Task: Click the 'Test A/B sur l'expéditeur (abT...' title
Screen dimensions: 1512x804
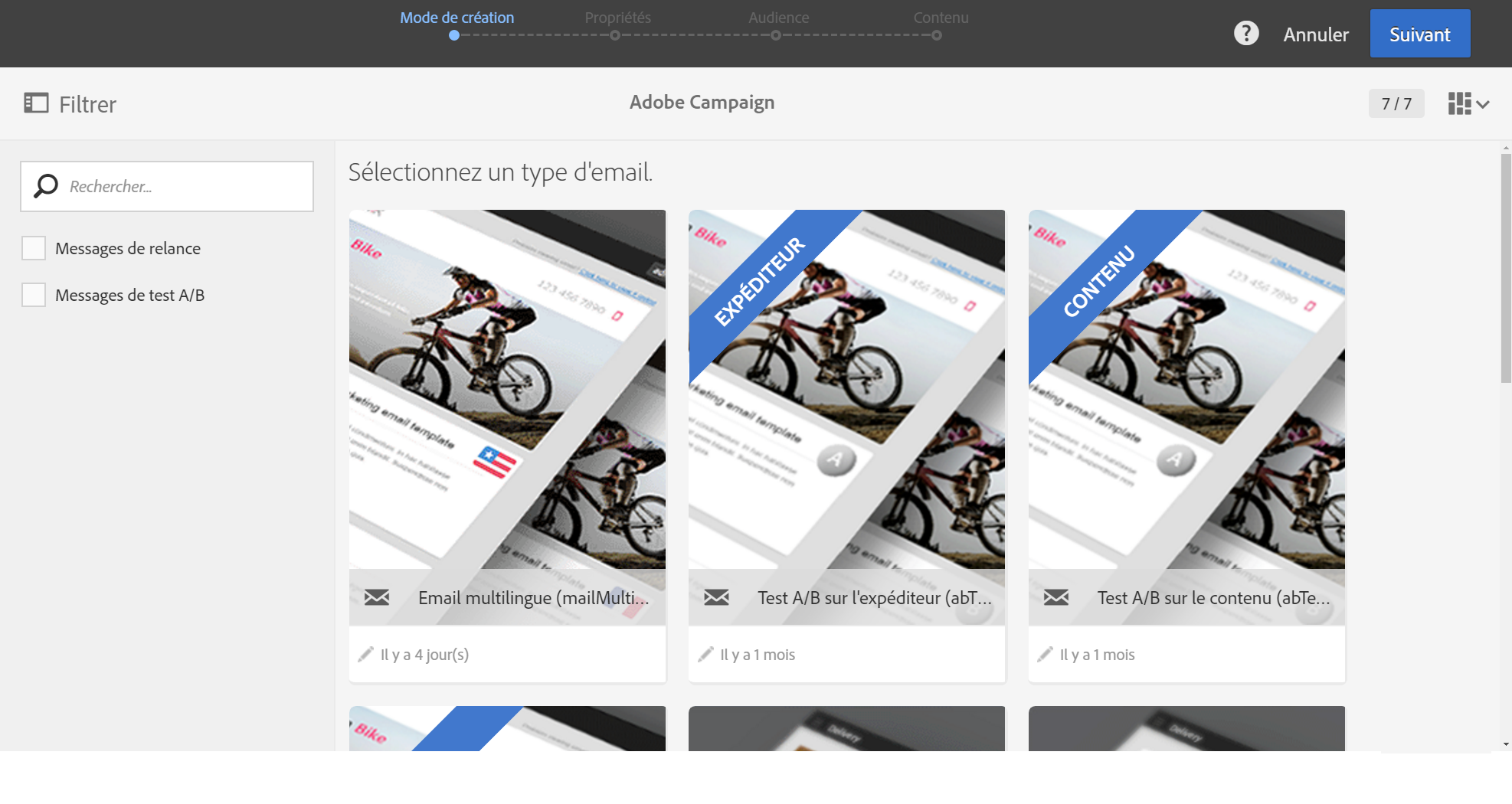Action: point(875,598)
